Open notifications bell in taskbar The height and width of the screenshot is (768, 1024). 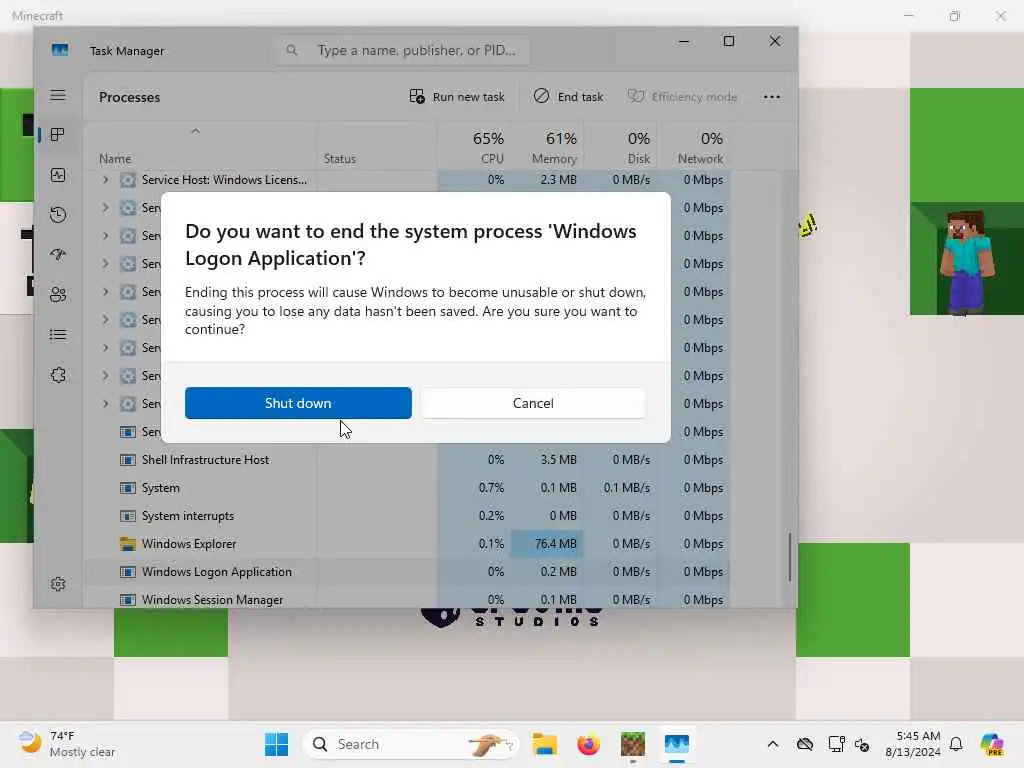pos(956,744)
